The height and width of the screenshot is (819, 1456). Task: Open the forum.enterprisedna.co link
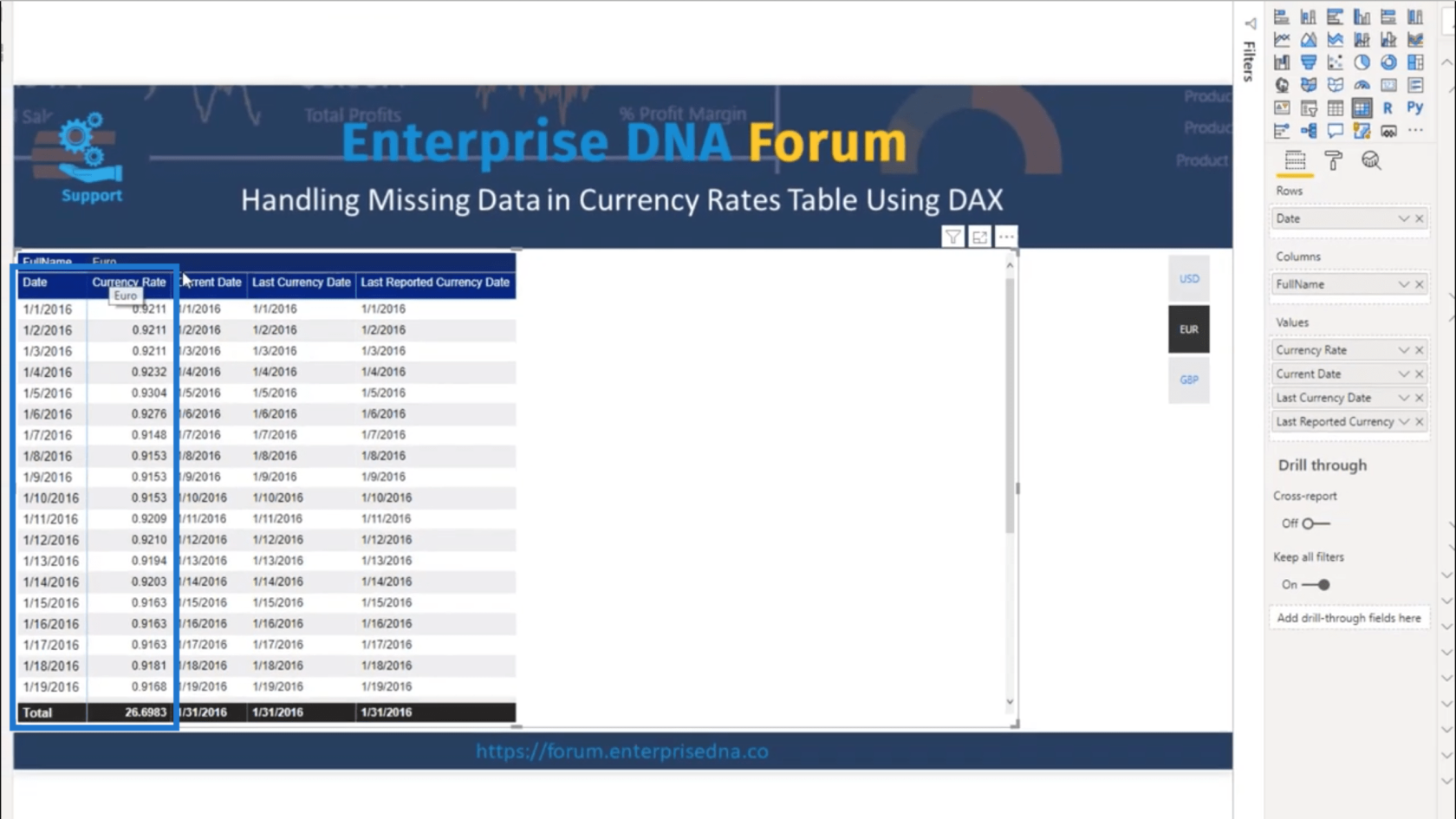(622, 751)
